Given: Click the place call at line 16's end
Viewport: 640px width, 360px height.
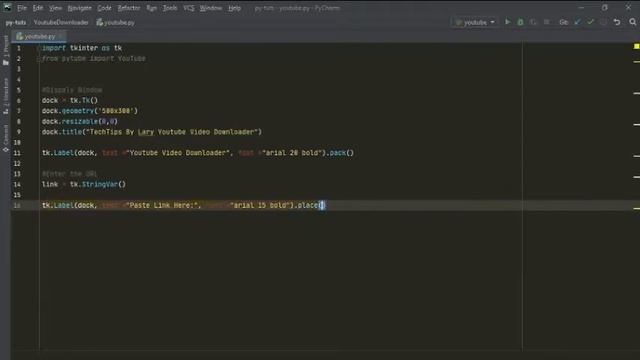Looking at the screenshot, I should point(311,205).
